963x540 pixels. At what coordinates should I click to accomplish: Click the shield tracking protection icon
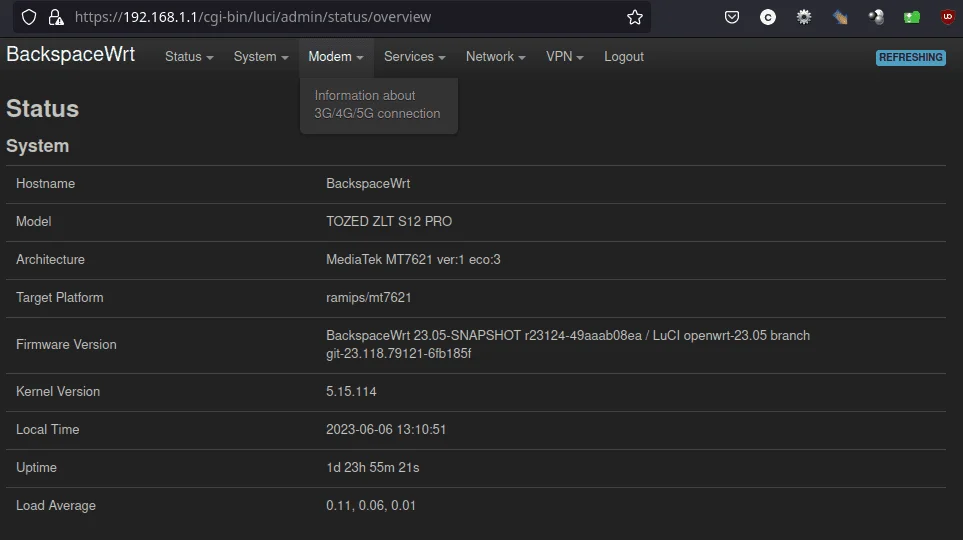(29, 17)
